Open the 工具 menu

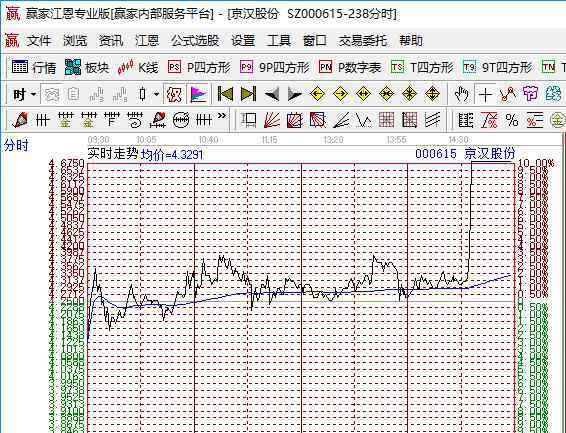[279, 40]
